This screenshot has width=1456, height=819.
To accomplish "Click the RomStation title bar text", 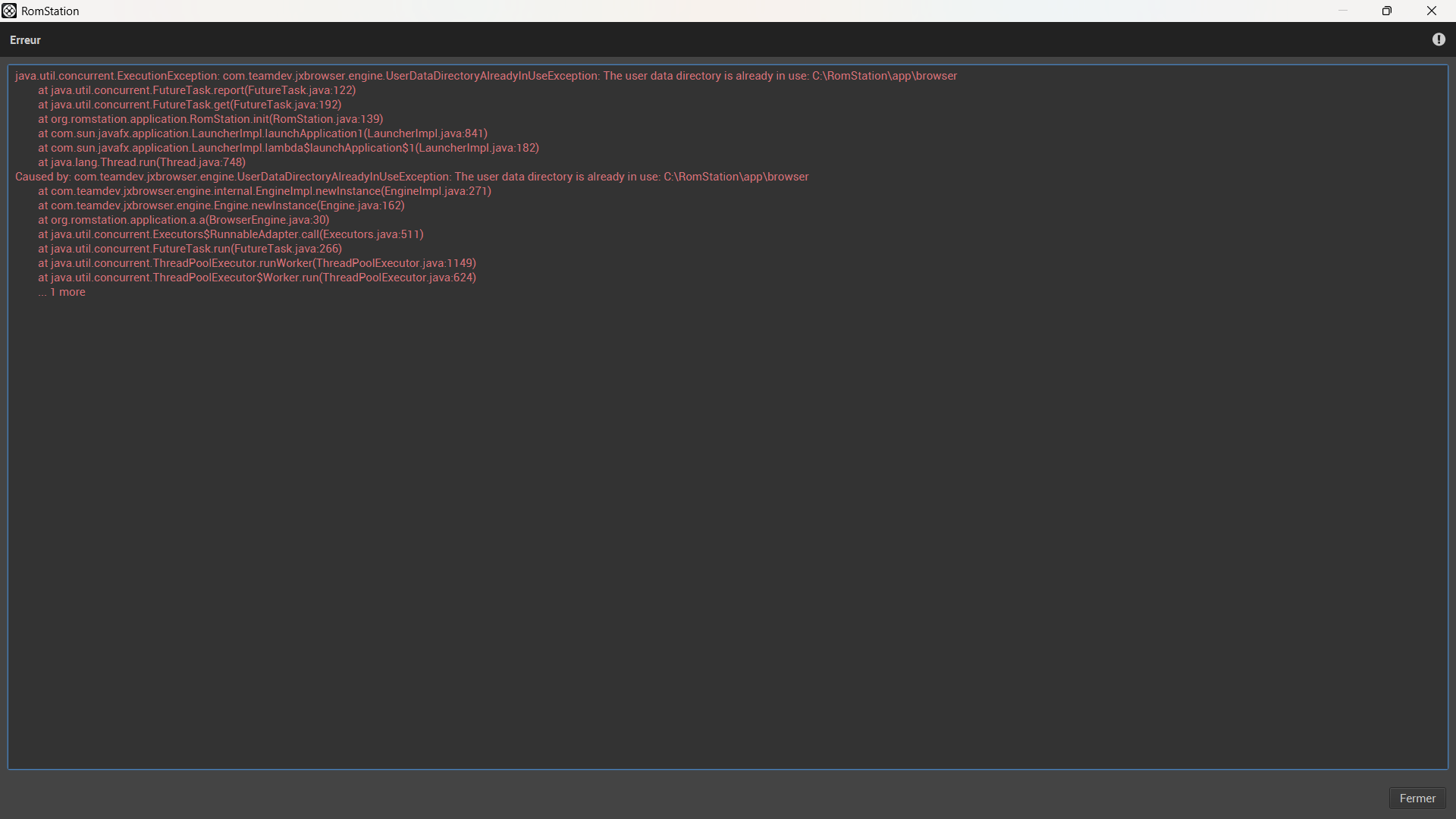I will click(50, 11).
